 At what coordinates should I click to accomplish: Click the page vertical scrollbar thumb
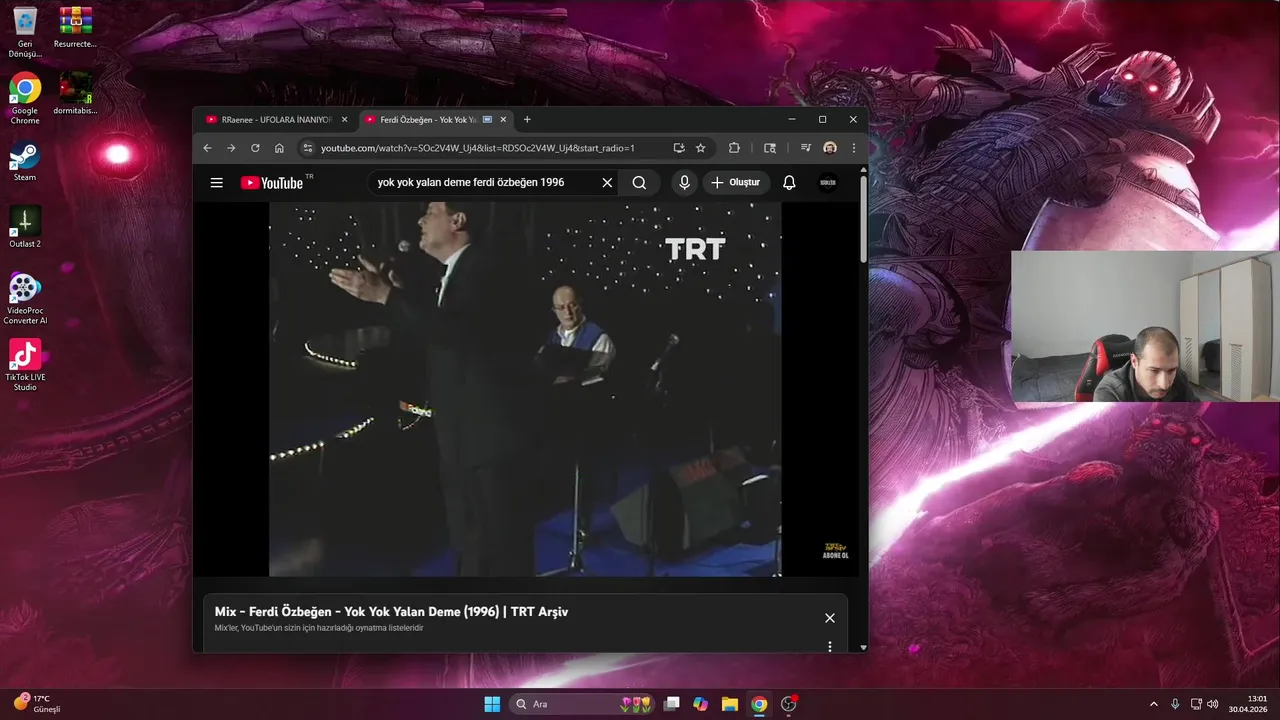863,220
